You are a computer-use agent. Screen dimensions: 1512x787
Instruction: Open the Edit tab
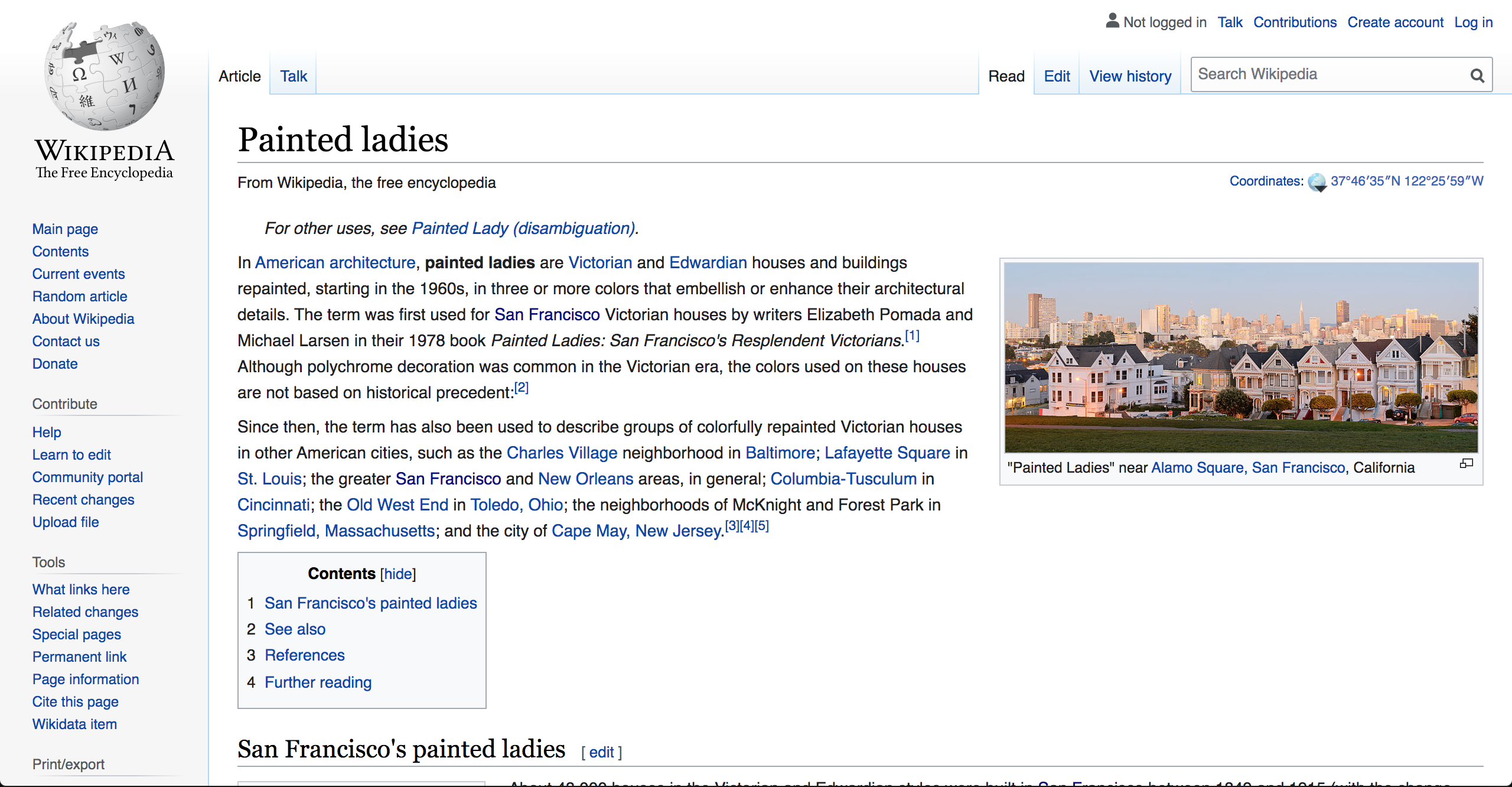point(1057,76)
